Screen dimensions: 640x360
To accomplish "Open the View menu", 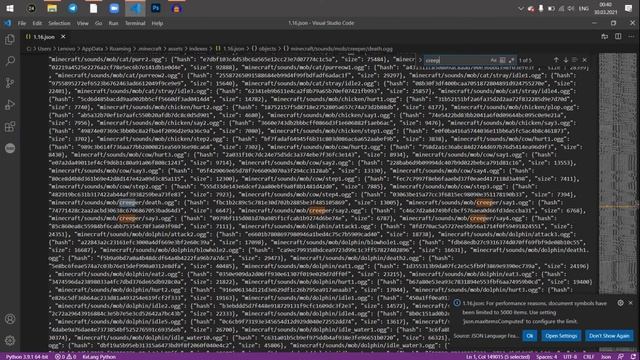I will point(82,23).
